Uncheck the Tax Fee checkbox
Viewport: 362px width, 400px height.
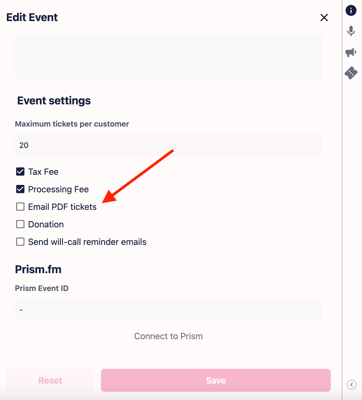tap(20, 172)
